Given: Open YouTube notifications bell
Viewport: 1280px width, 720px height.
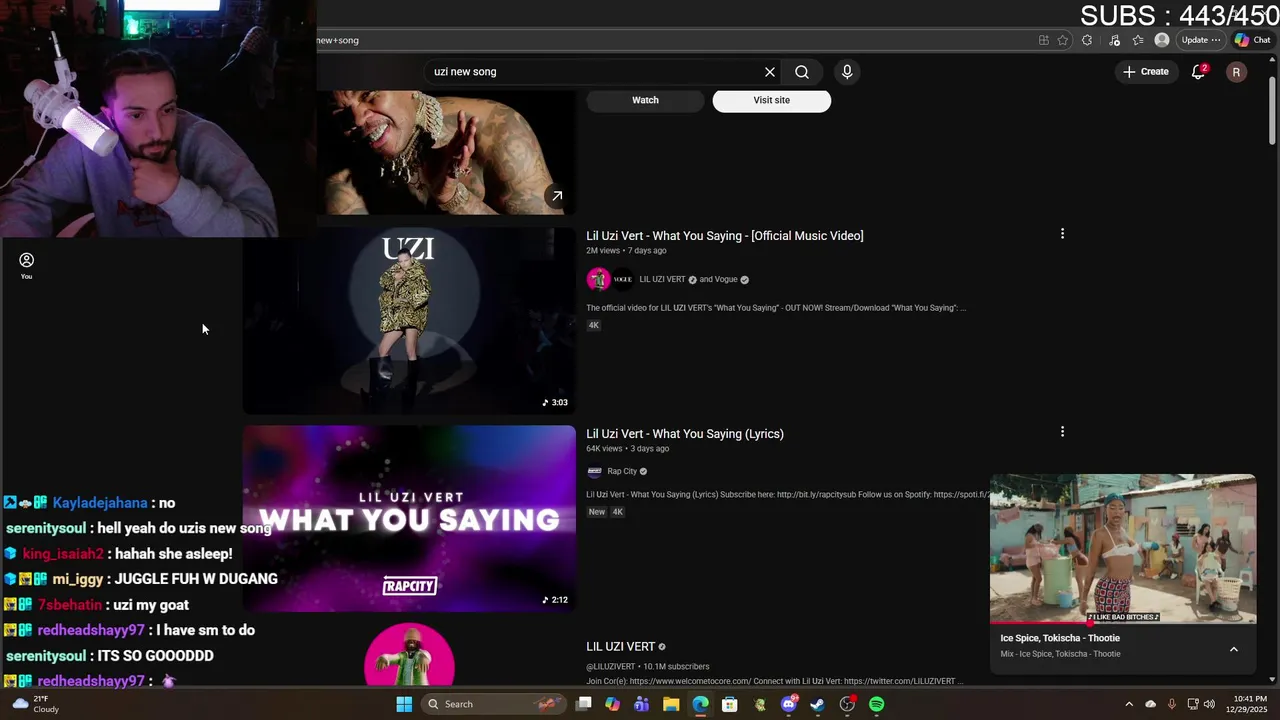Looking at the screenshot, I should [x=1198, y=72].
